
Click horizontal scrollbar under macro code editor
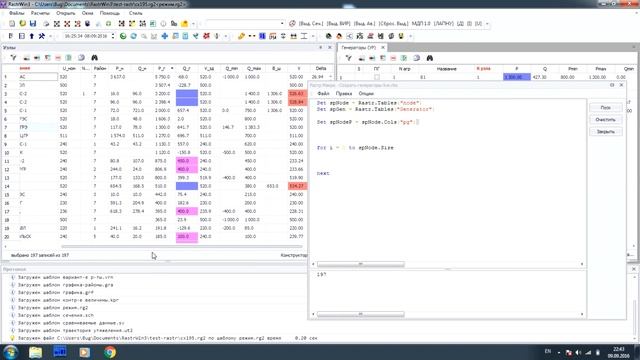click(361, 264)
